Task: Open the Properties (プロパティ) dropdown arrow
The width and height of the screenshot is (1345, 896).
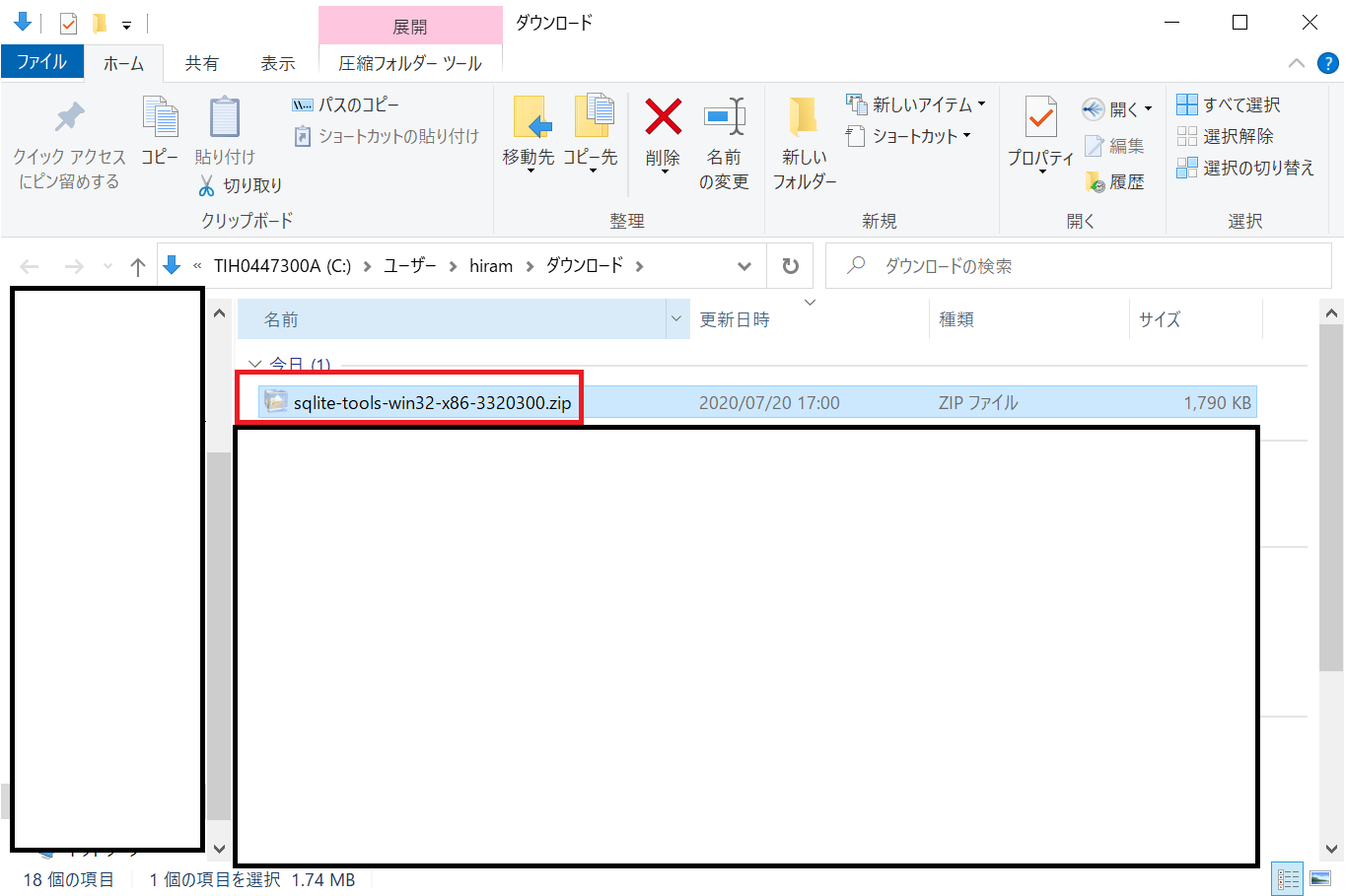Action: [x=1041, y=172]
